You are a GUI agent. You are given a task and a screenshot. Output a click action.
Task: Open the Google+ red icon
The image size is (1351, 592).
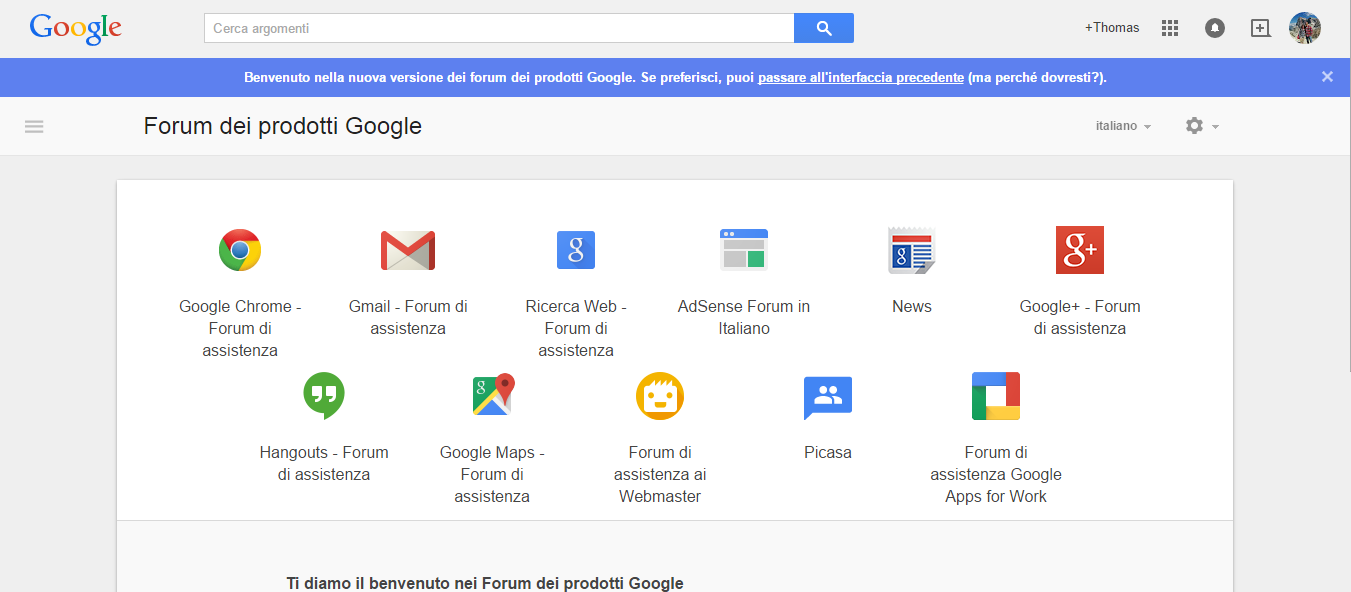(1080, 250)
